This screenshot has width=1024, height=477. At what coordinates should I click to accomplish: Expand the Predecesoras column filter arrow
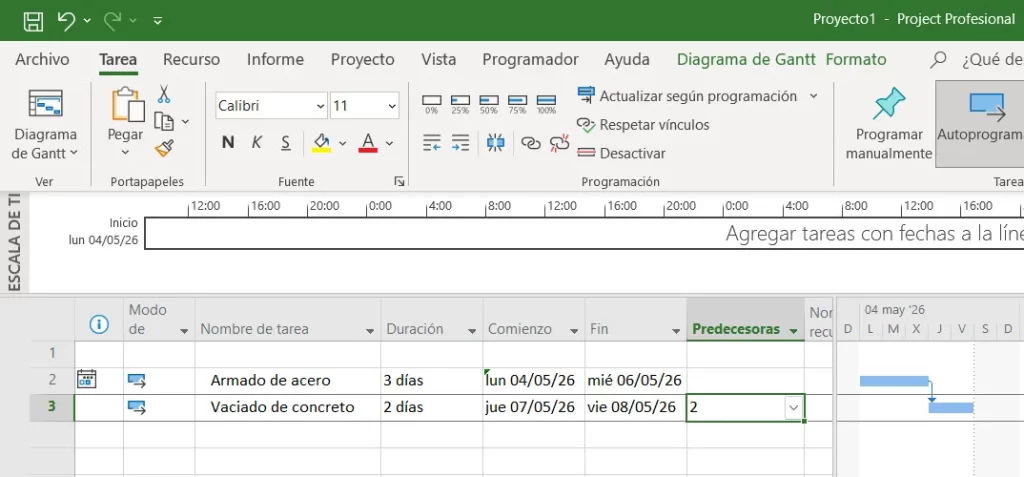tap(793, 330)
